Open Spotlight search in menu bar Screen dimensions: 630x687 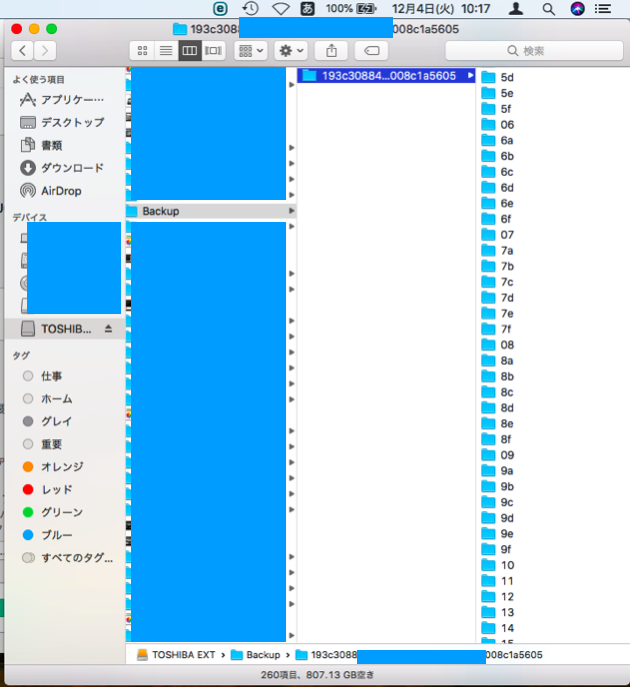coord(548,8)
